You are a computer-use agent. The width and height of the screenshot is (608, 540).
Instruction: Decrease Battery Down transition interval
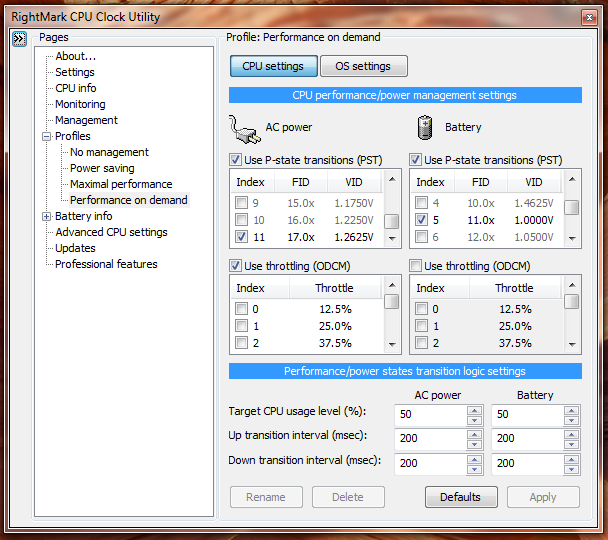pyautogui.click(x=572, y=469)
